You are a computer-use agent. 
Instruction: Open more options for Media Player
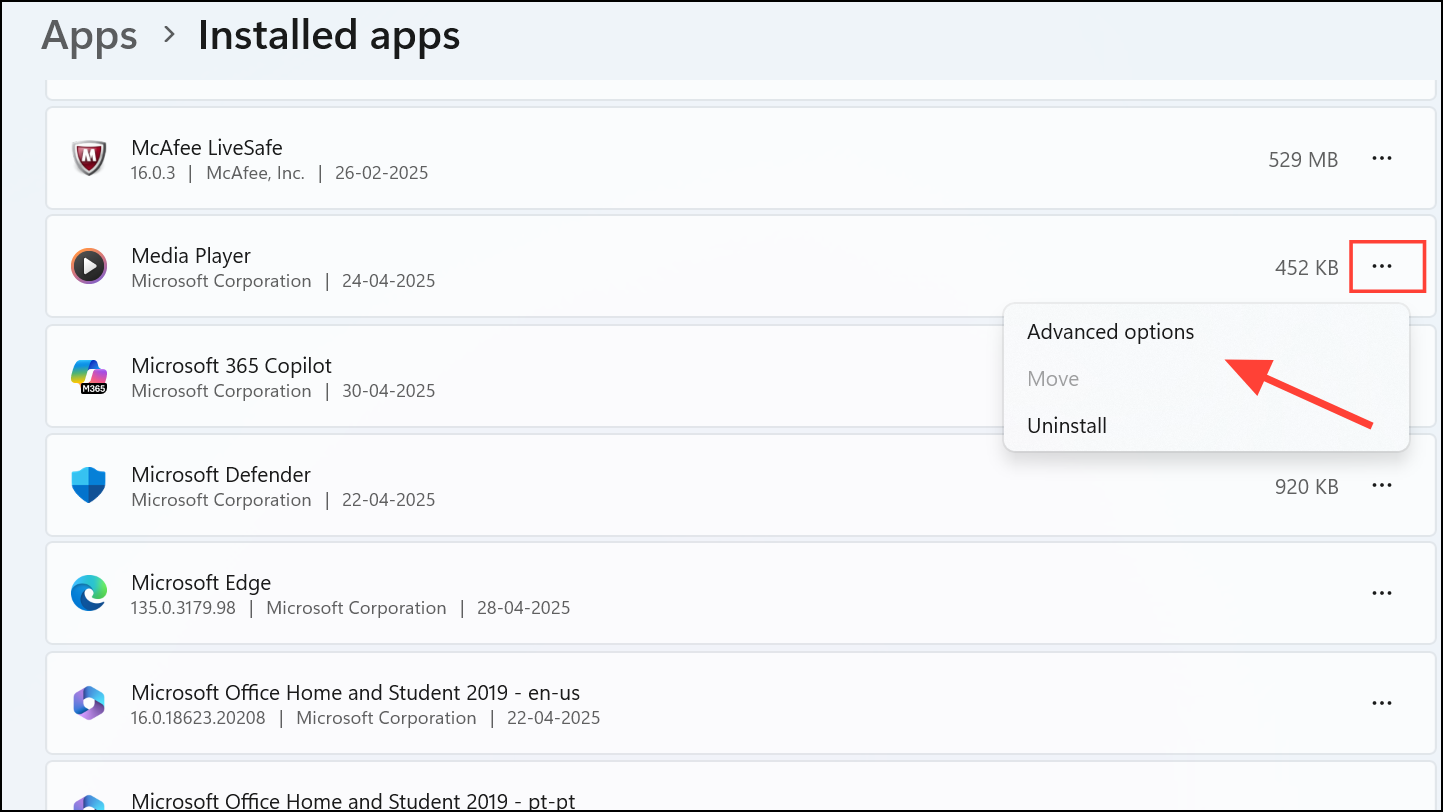(1381, 266)
